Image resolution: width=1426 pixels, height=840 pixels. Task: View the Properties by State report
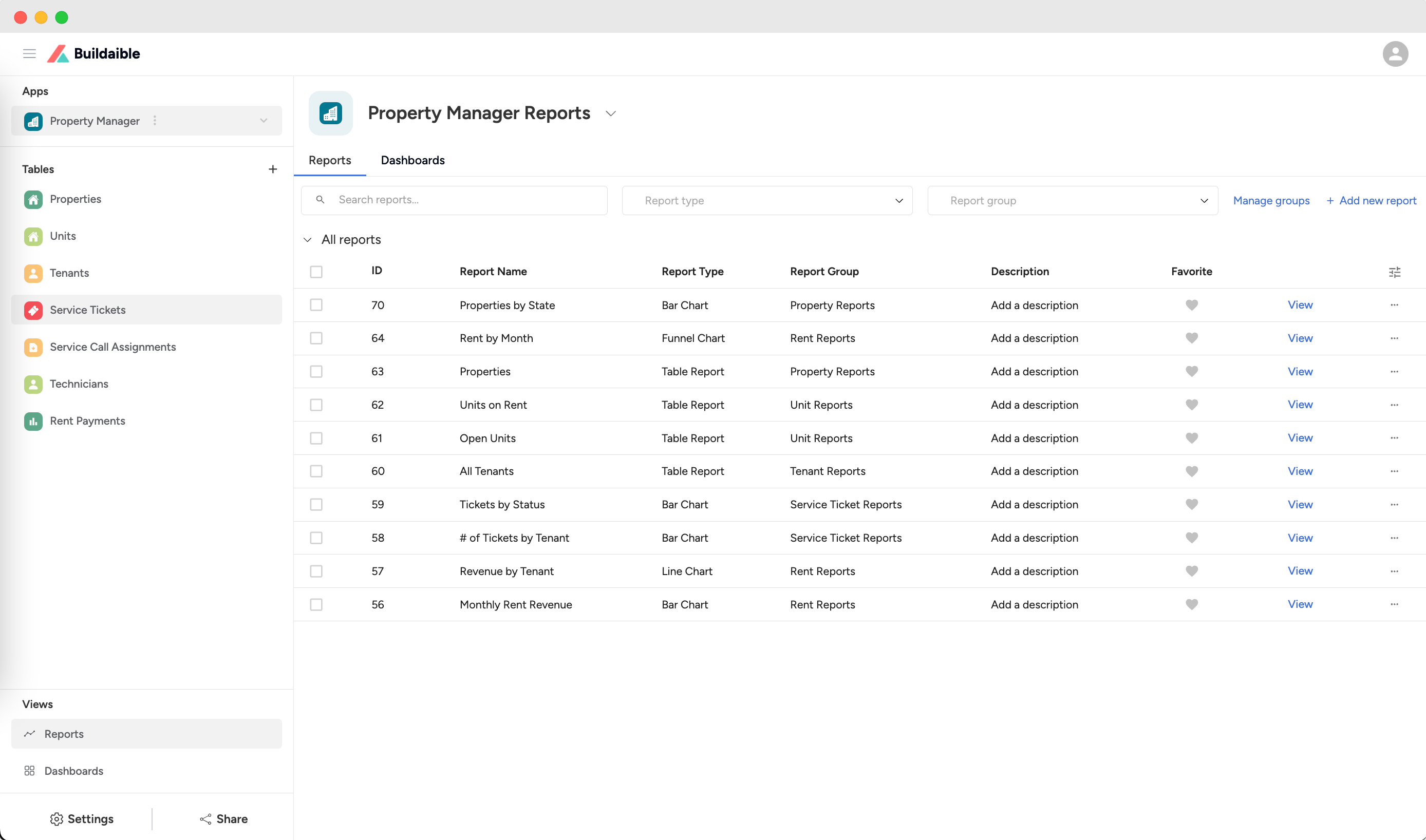[x=1300, y=304]
